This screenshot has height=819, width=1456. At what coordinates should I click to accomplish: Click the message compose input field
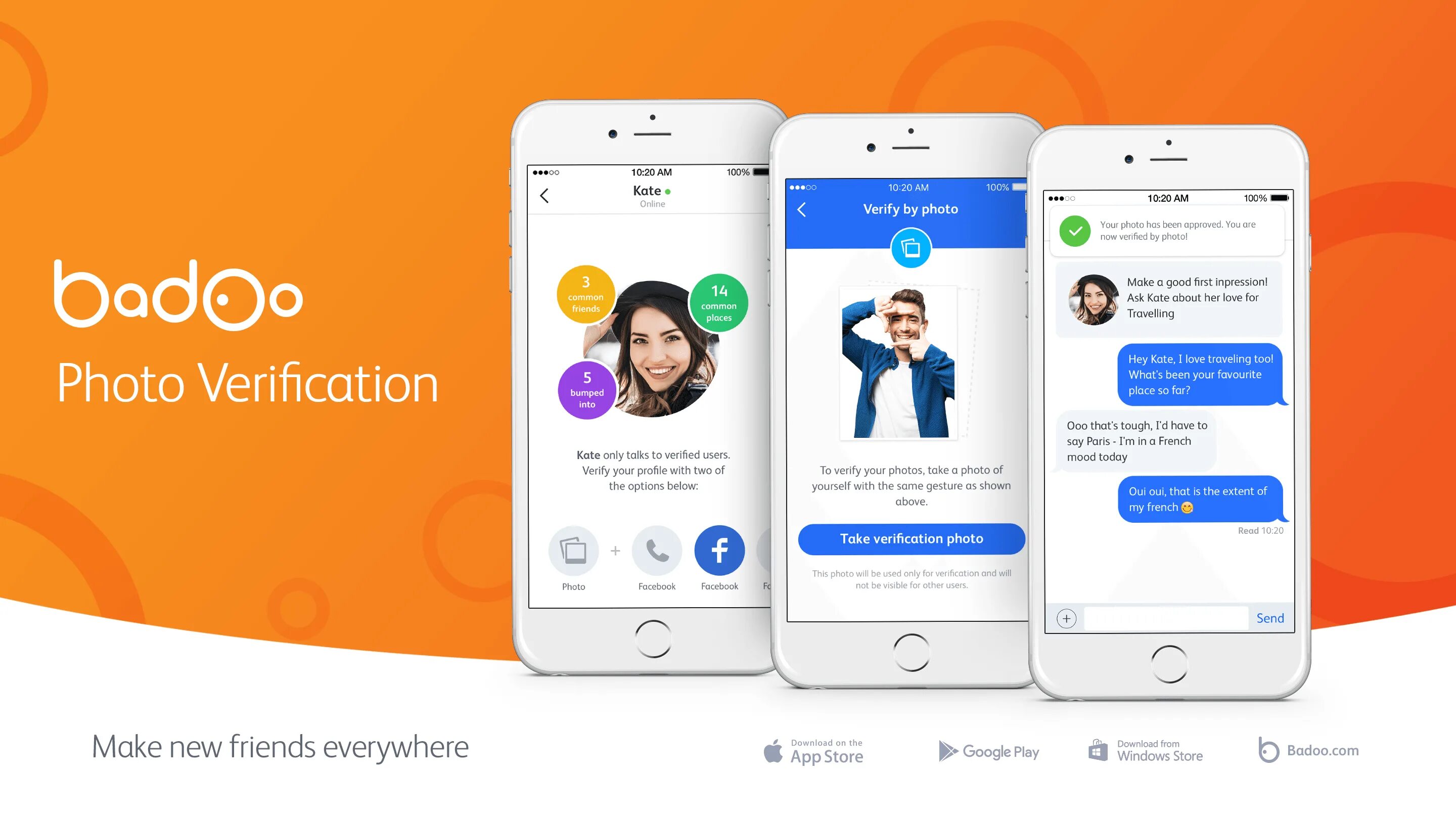1164,618
